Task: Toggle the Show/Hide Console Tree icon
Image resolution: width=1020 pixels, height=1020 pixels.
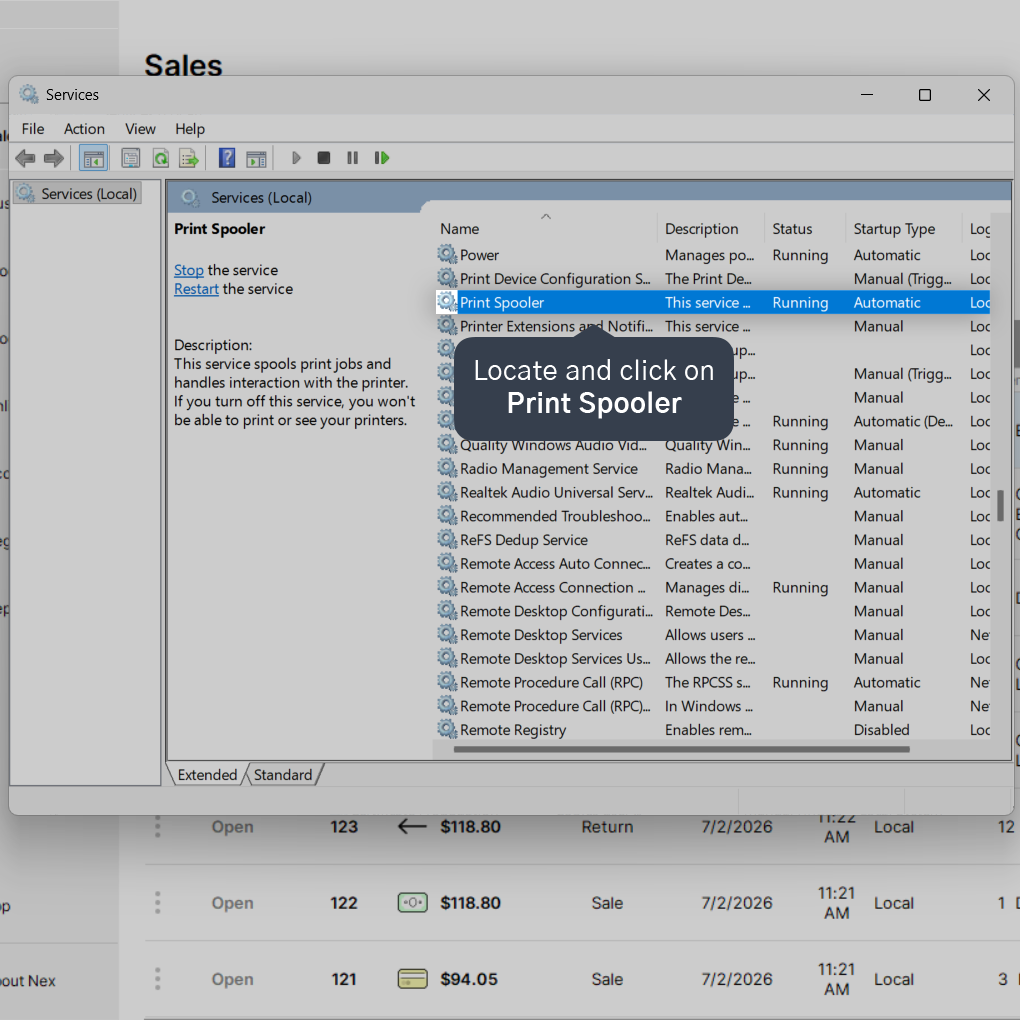Action: (94, 158)
